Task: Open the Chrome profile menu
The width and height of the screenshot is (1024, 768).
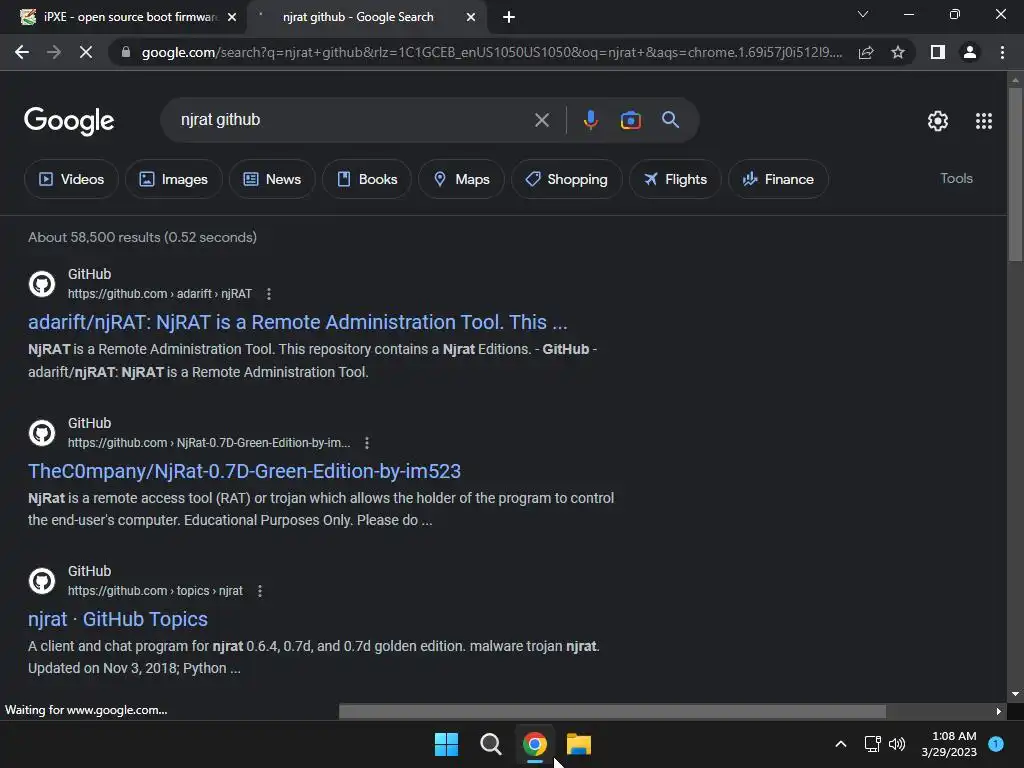Action: click(970, 52)
